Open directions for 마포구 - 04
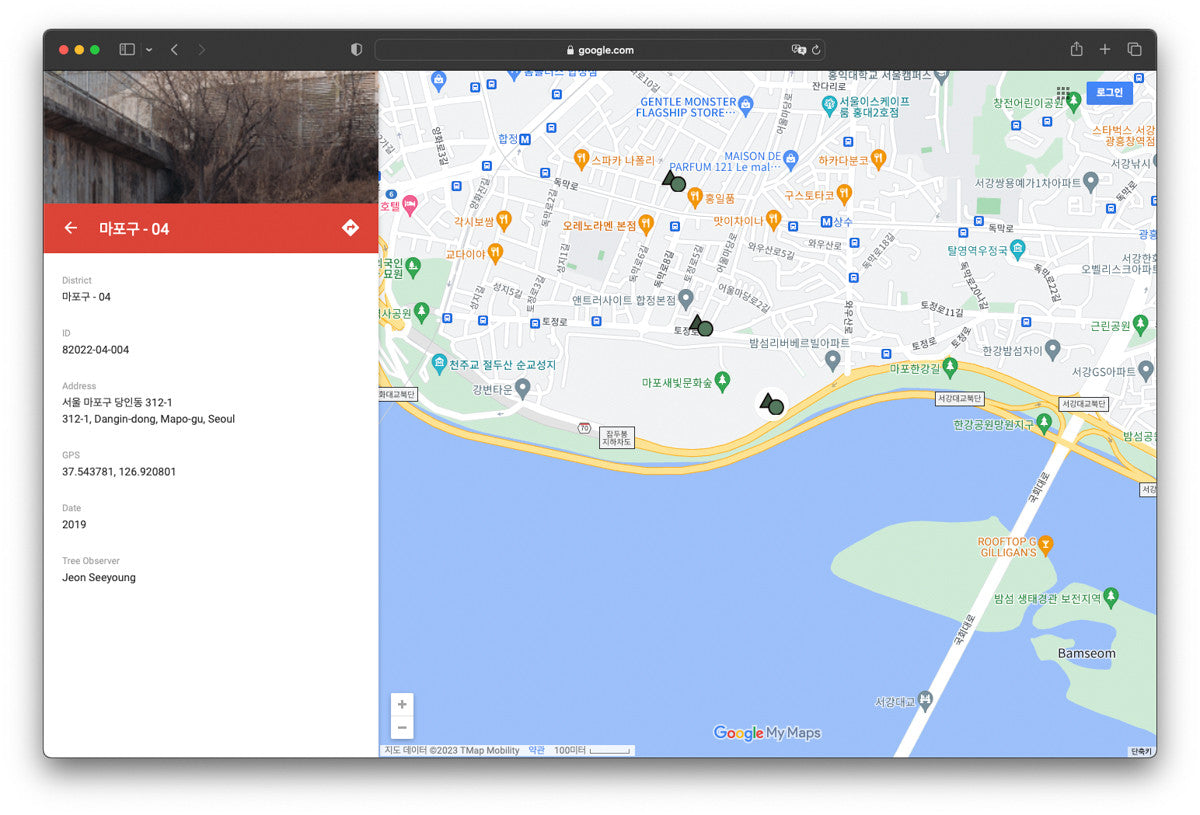Screen dimensions: 1200x815 (350, 228)
